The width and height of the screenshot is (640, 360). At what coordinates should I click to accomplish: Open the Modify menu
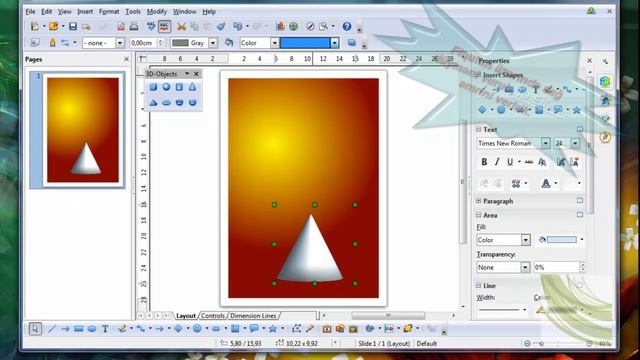pos(157,11)
